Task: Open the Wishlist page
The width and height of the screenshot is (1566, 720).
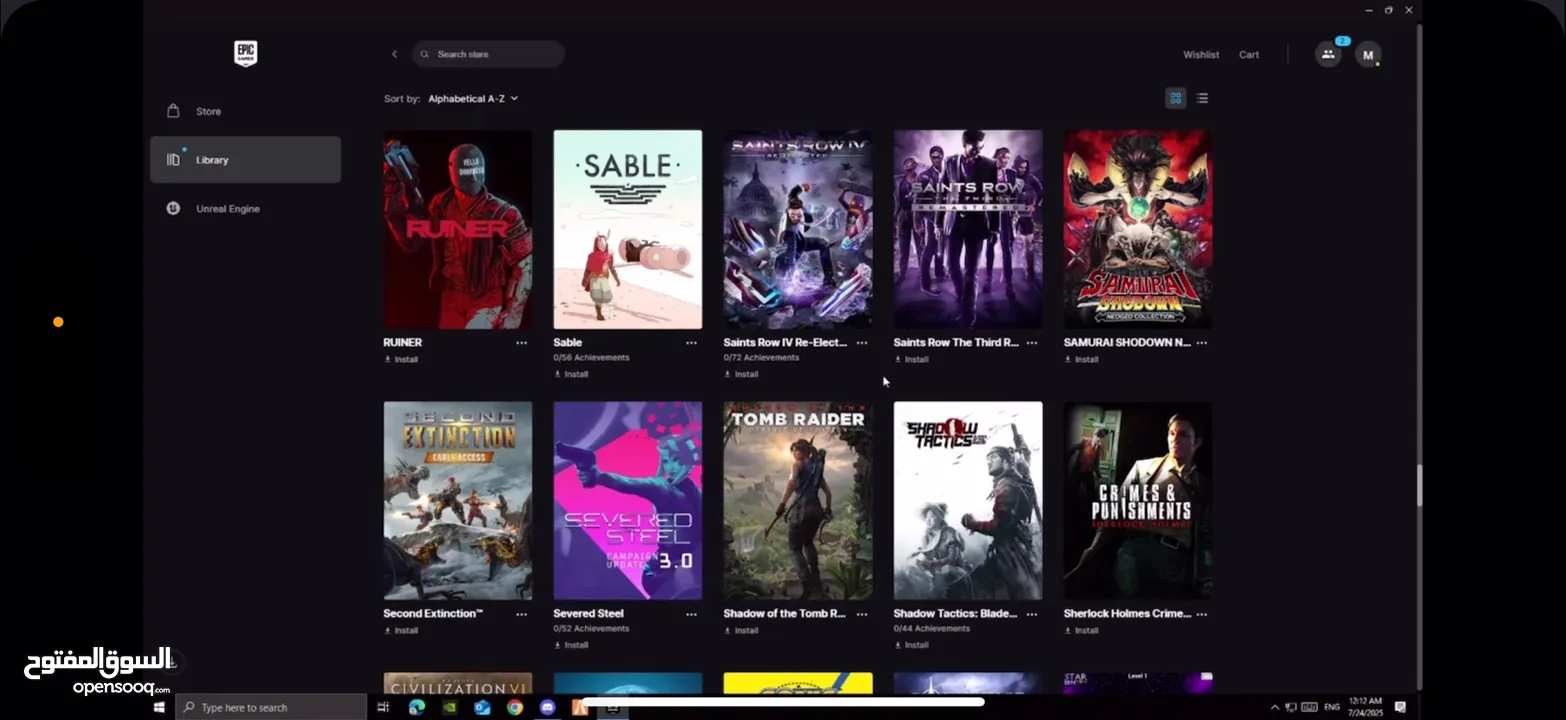Action: pos(1201,55)
